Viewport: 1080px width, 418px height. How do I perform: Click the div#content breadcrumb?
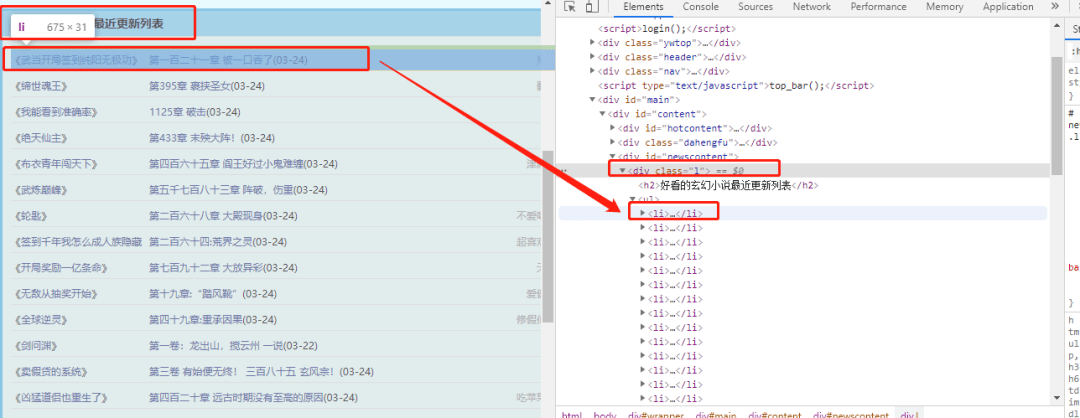click(x=775, y=416)
